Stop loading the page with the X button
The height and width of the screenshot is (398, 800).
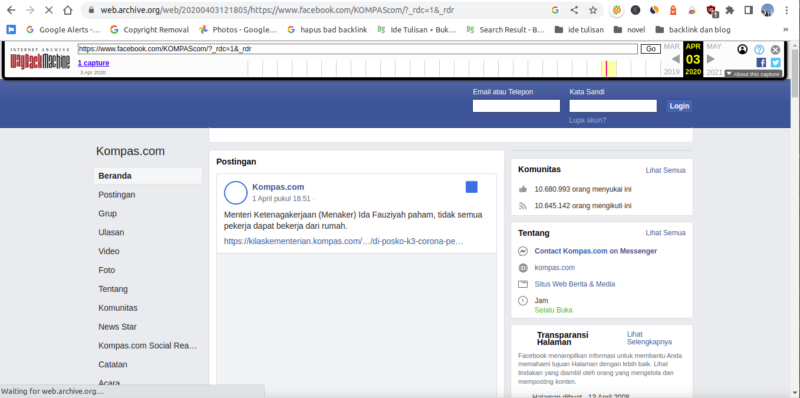49,10
